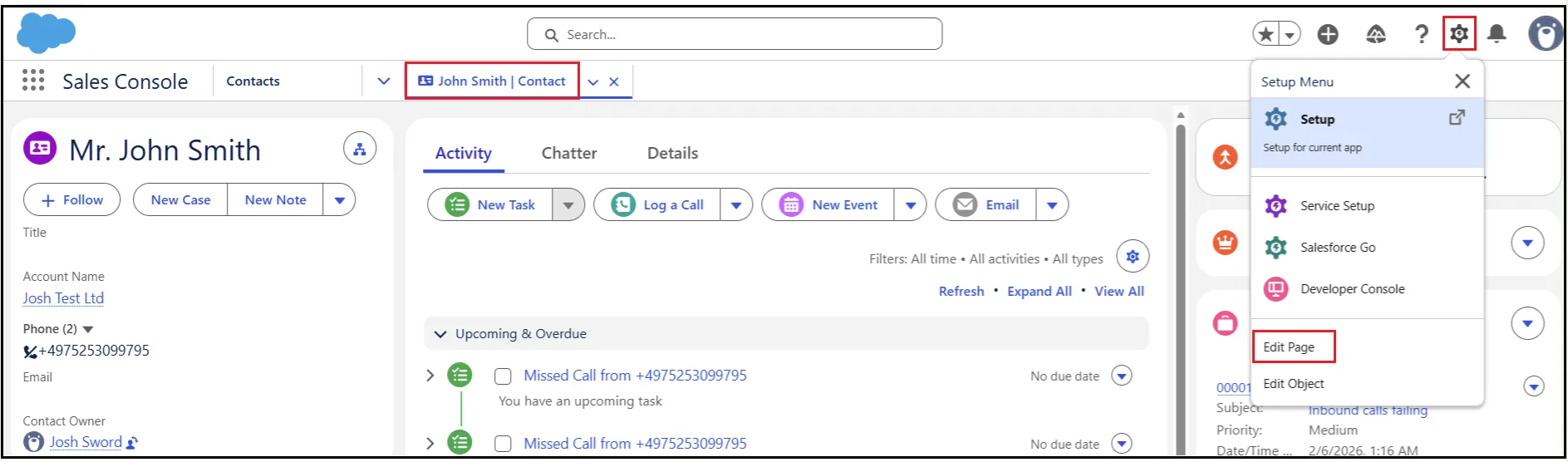Expand the first Missed Call task row
1568x462 pixels.
point(430,376)
